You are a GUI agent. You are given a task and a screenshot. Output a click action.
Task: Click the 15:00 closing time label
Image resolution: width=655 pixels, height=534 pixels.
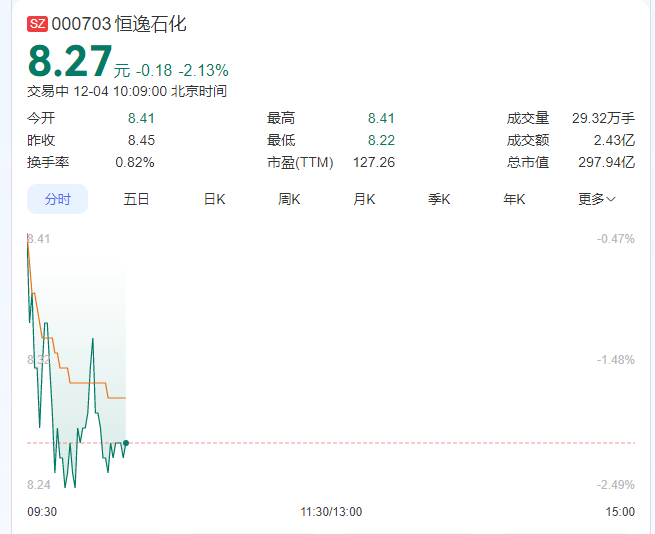pos(620,511)
